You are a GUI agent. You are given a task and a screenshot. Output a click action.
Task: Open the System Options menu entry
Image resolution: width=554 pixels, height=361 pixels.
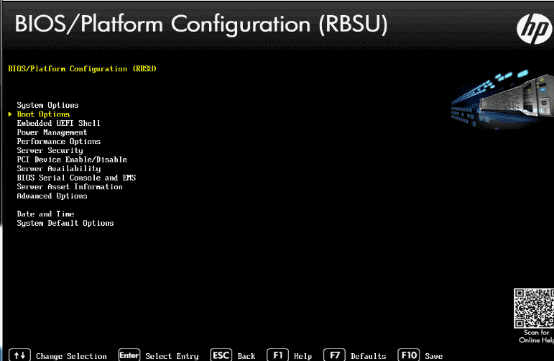[x=48, y=105]
